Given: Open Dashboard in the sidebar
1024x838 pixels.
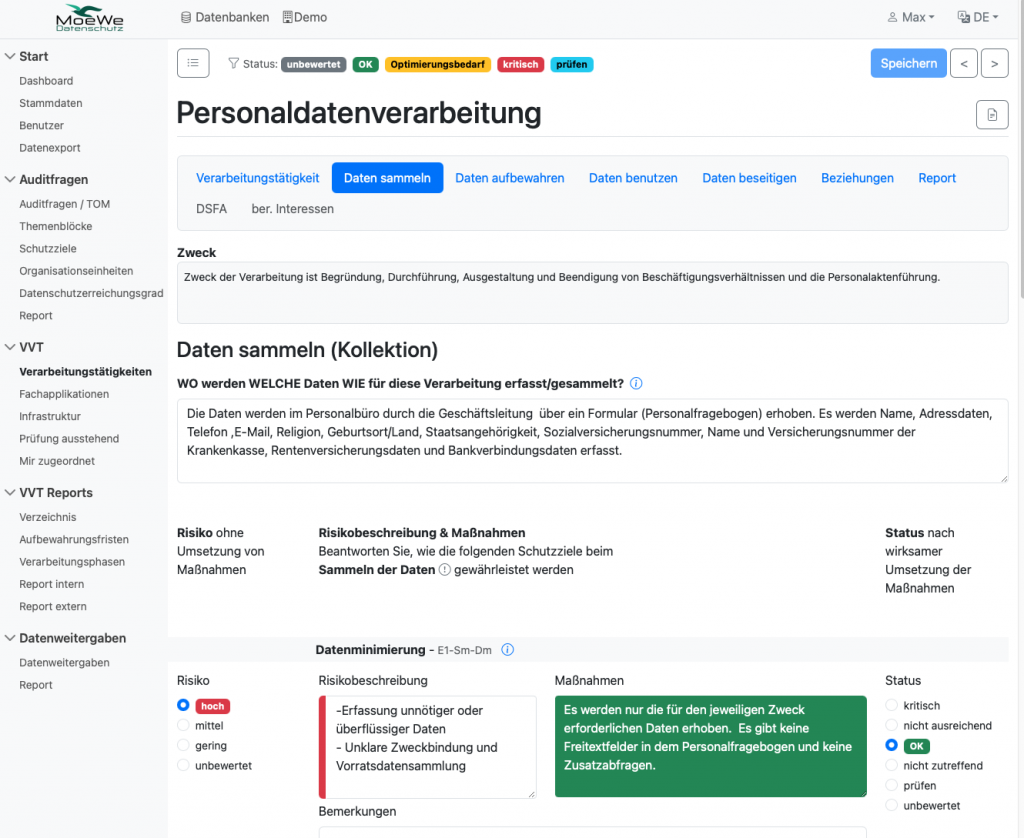Looking at the screenshot, I should pos(46,81).
